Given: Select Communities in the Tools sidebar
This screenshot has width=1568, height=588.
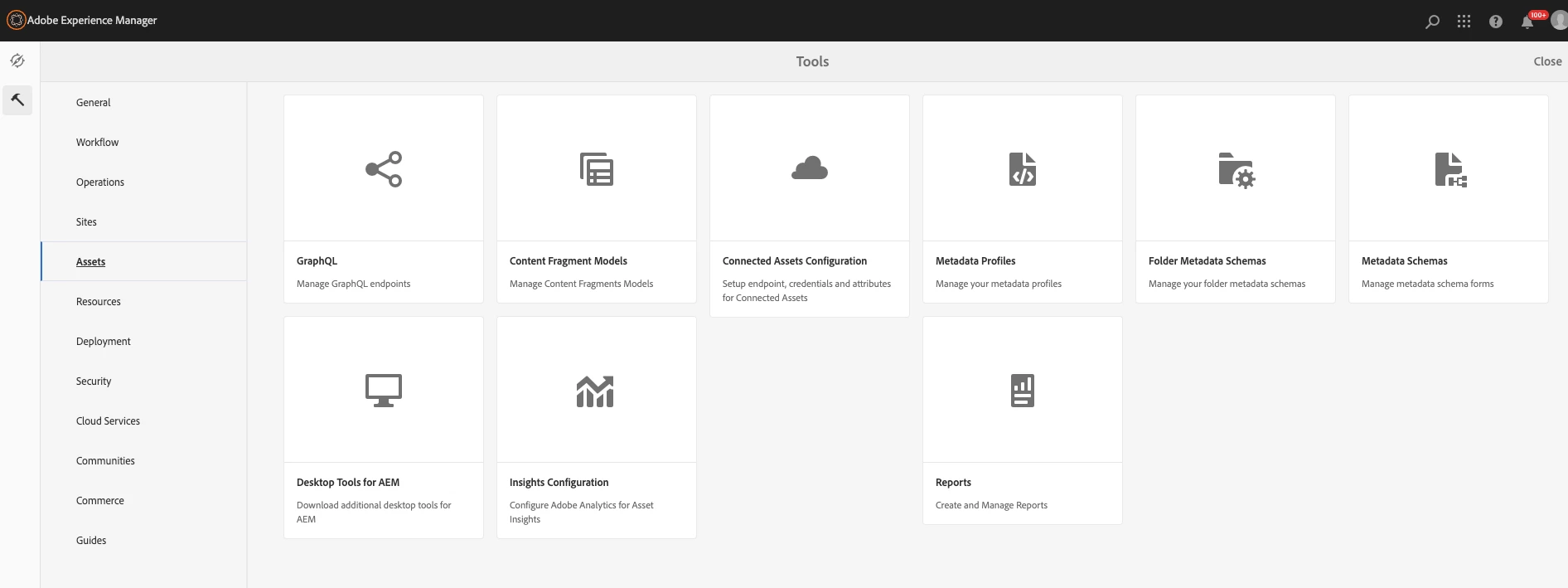Looking at the screenshot, I should (x=143, y=461).
